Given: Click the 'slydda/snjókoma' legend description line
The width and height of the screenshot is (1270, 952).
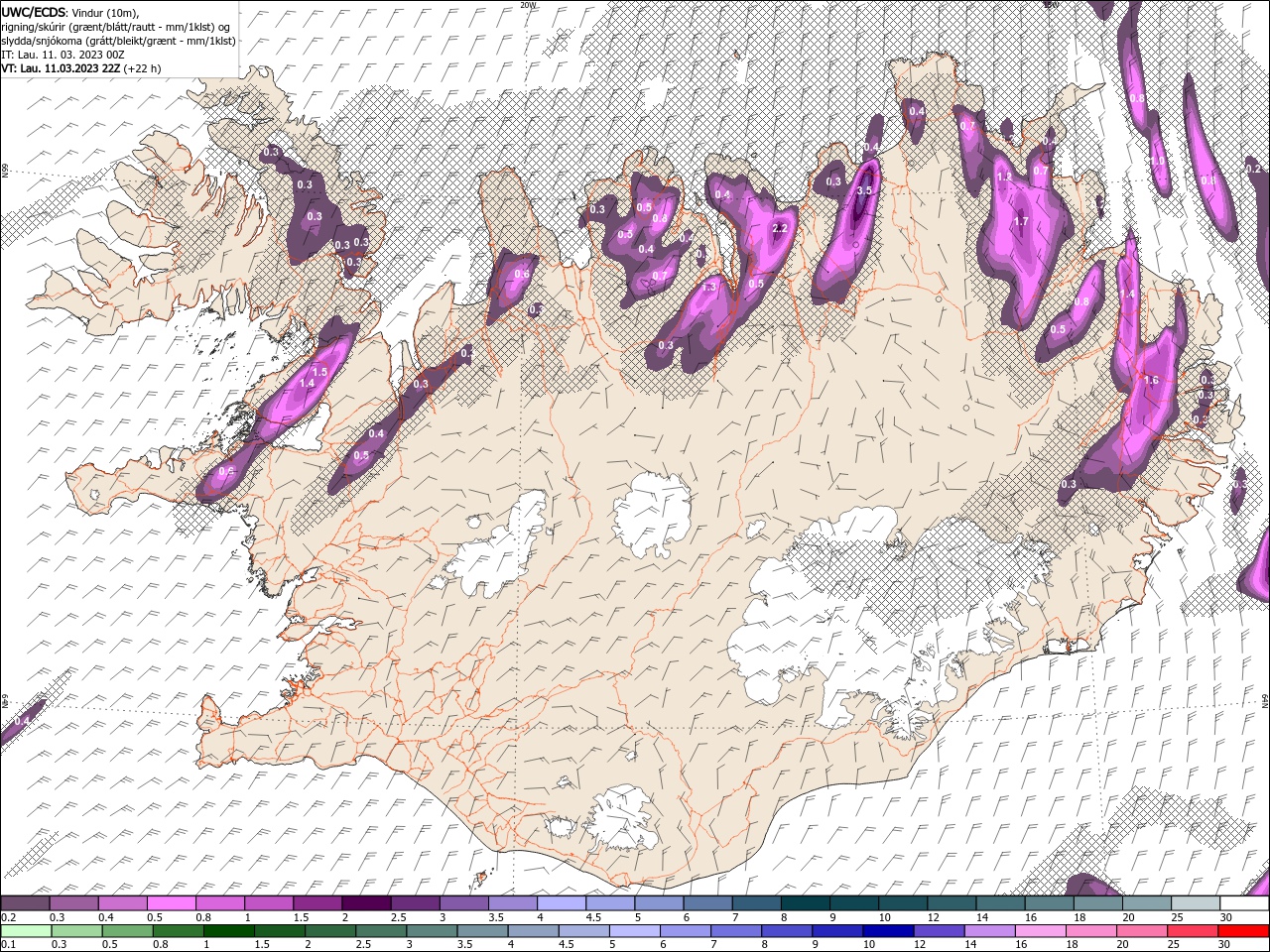Looking at the screenshot, I should click(118, 41).
